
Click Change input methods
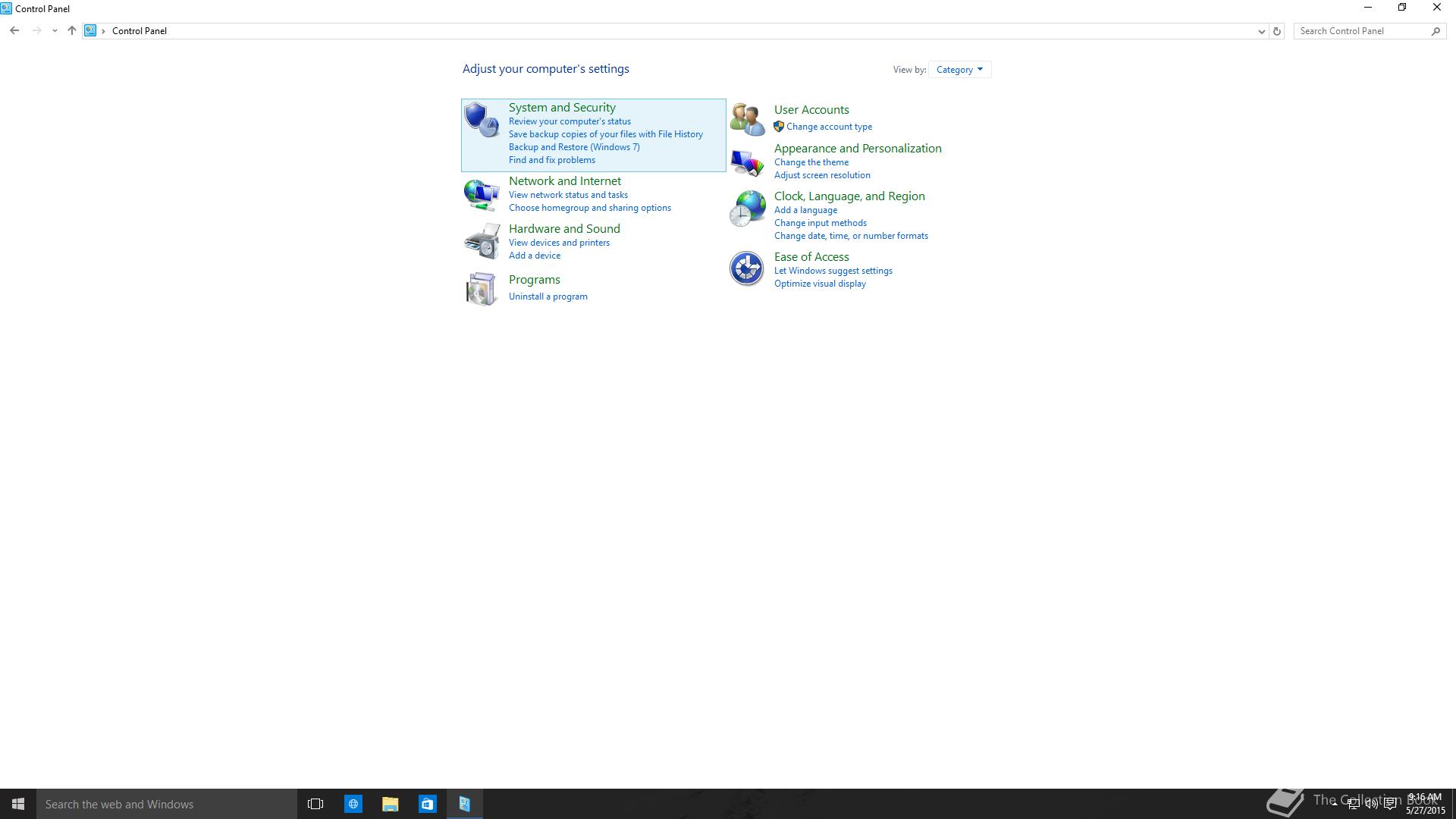coord(821,223)
